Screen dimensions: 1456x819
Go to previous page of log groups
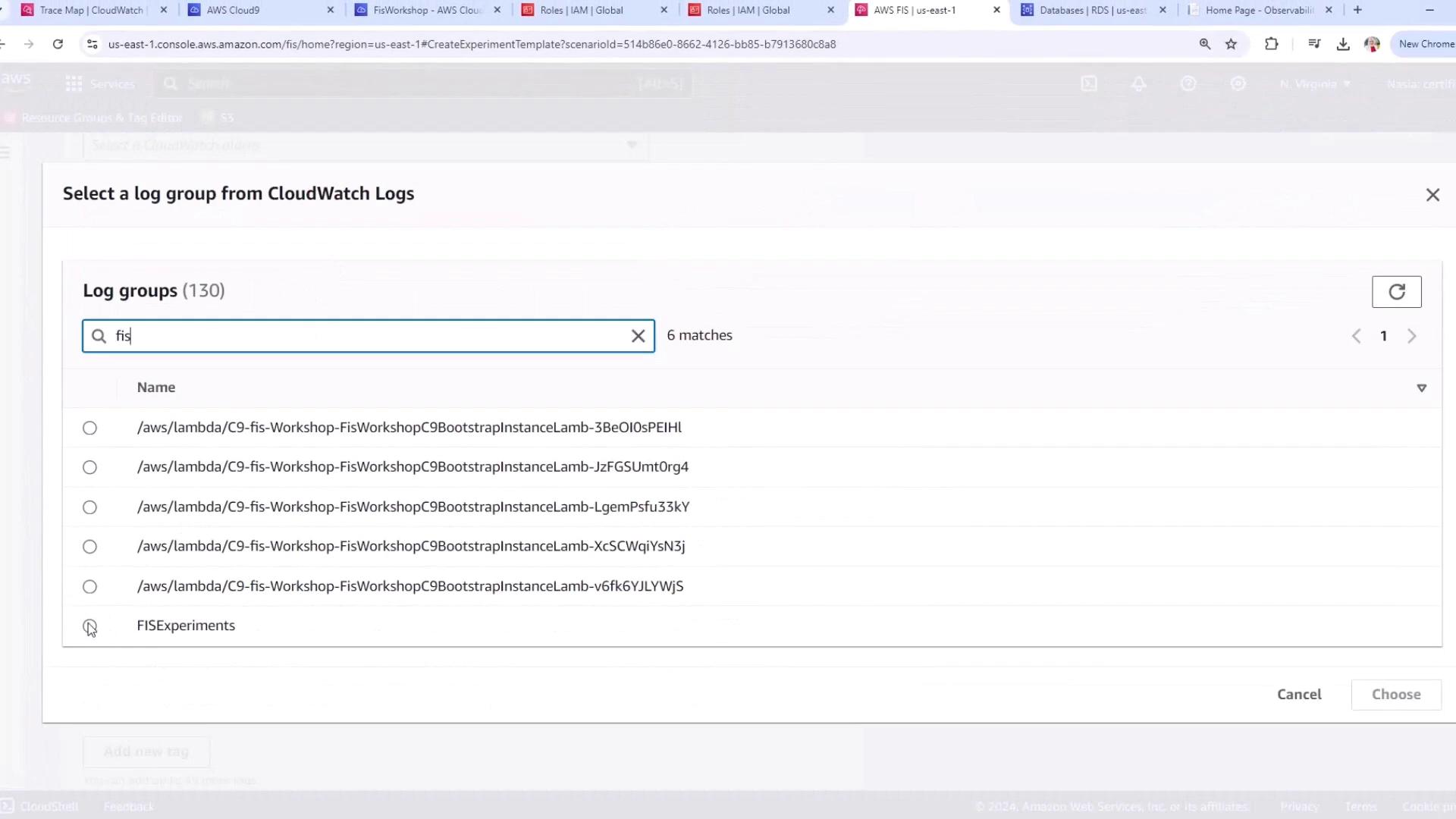click(1357, 336)
